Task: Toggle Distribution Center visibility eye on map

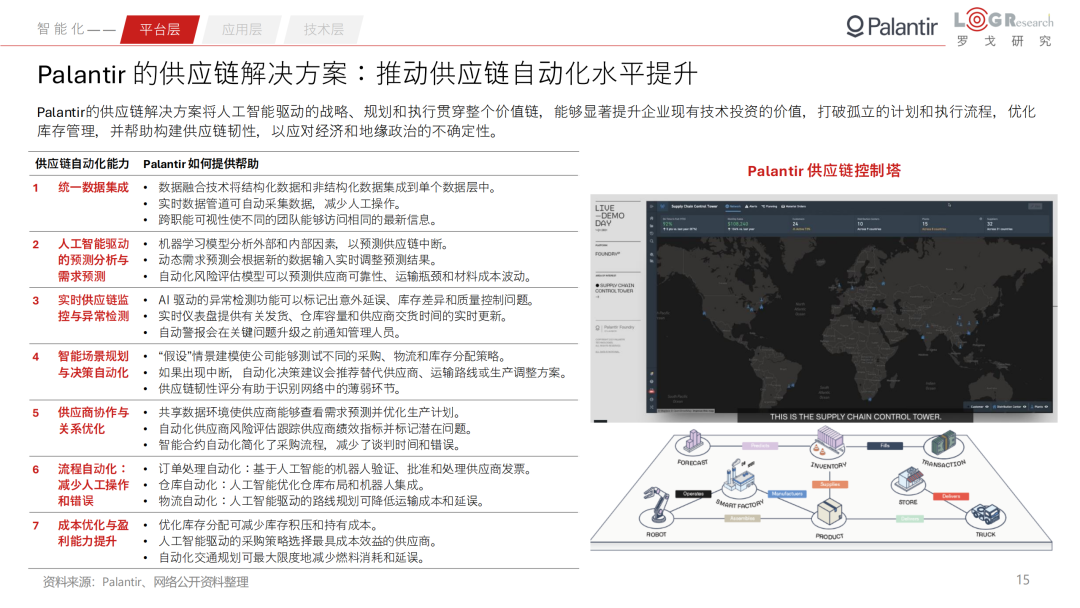Action: tap(1025, 407)
